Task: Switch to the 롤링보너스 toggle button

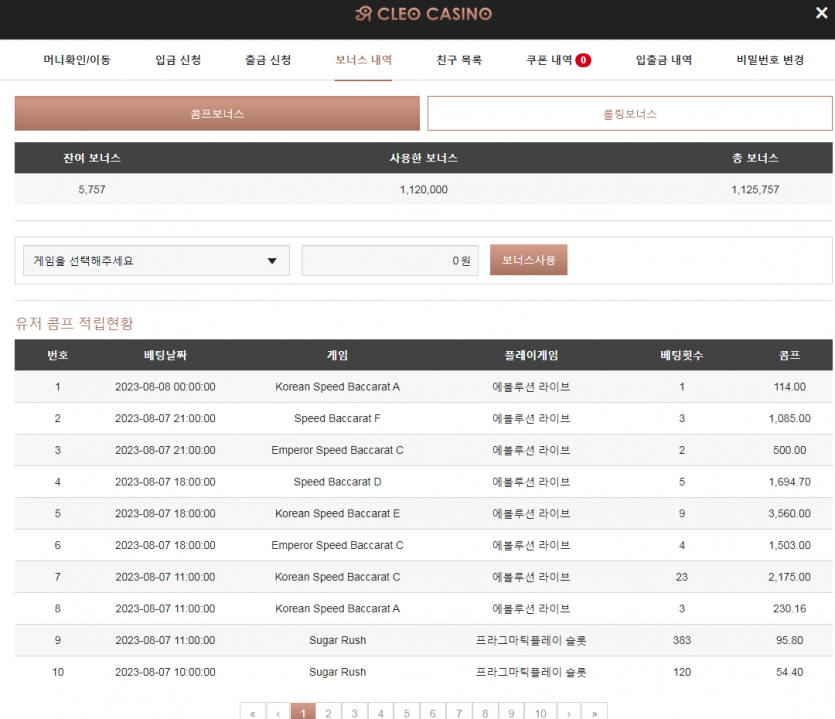Action: pos(629,113)
